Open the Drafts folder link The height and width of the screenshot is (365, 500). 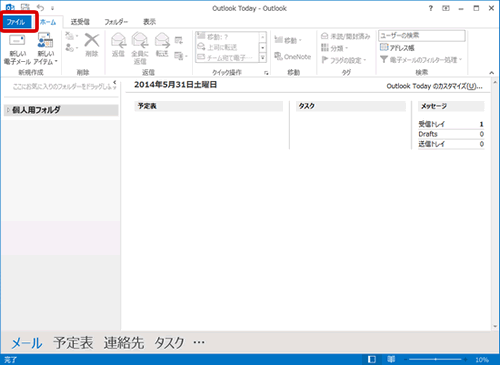pyautogui.click(x=428, y=134)
